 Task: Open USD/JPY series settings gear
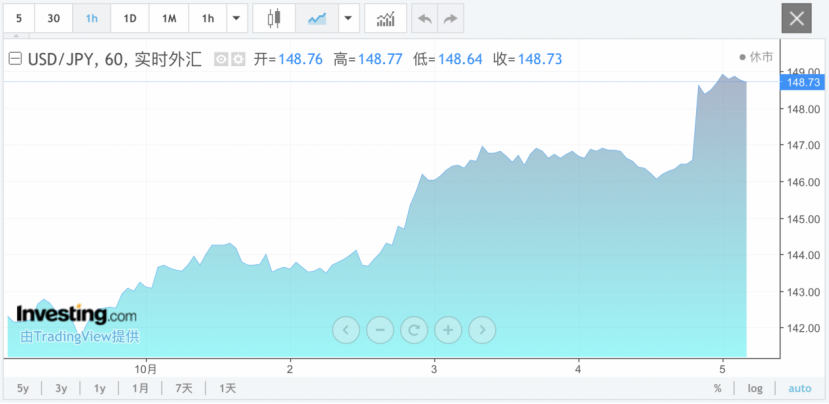238,59
